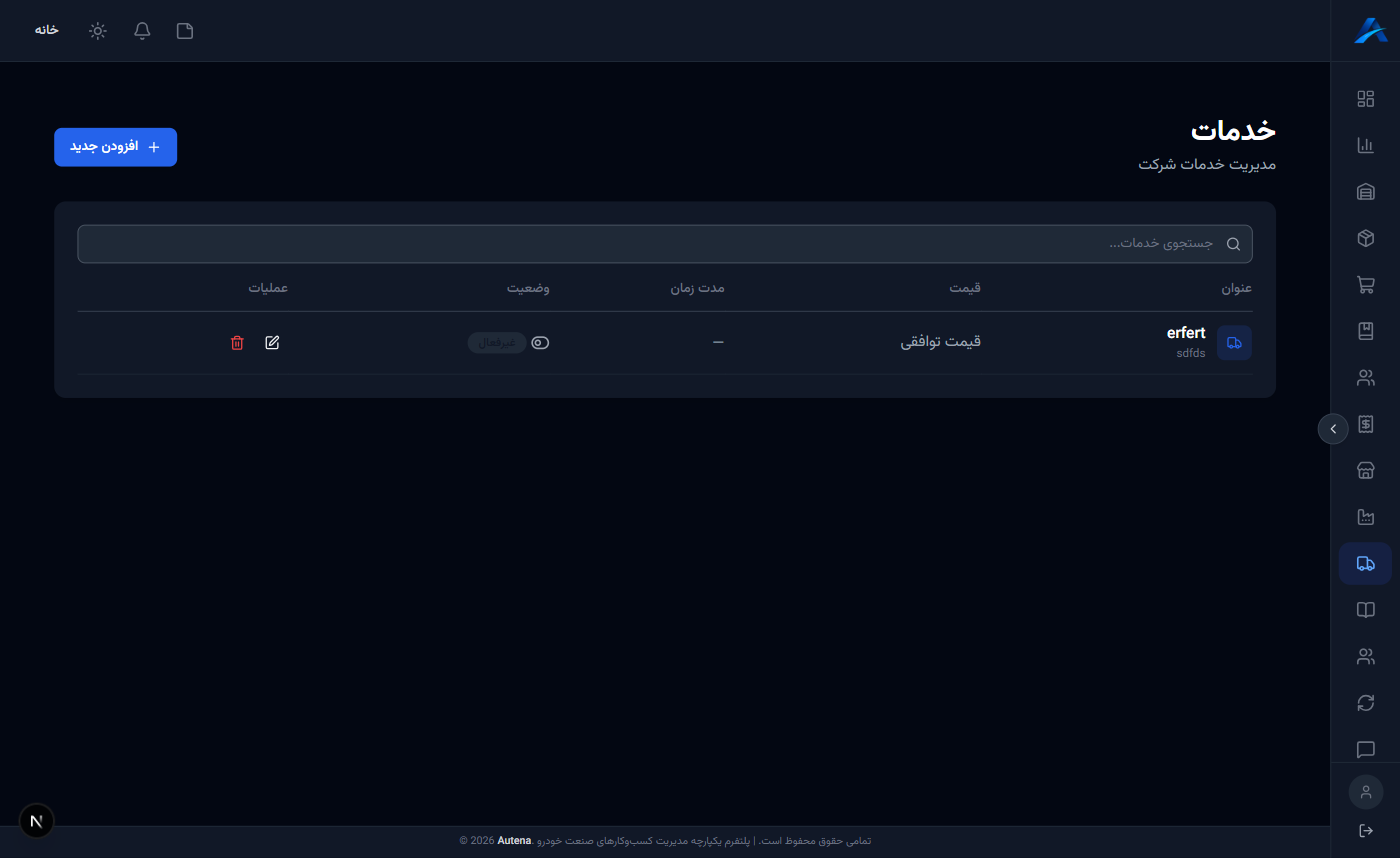The width and height of the screenshot is (1400, 858).
Task: Open the dashboard grid icon in sidebar
Action: tap(1365, 98)
